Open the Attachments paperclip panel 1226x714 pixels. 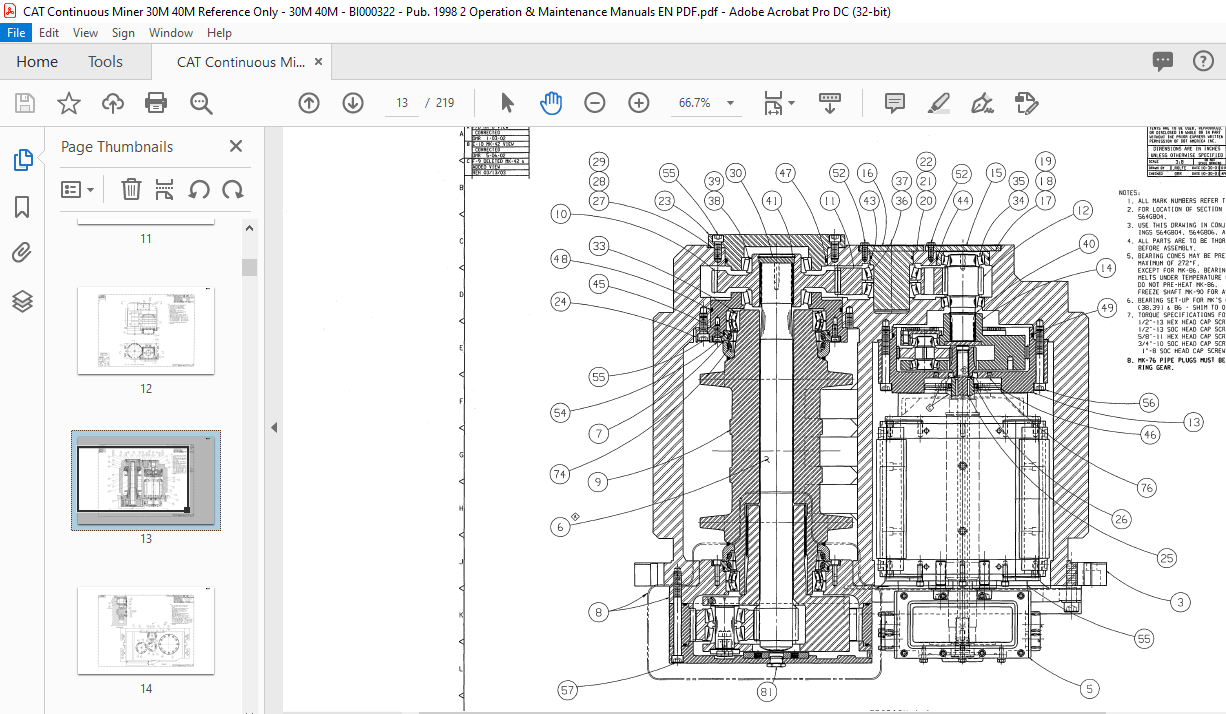pyautogui.click(x=22, y=253)
